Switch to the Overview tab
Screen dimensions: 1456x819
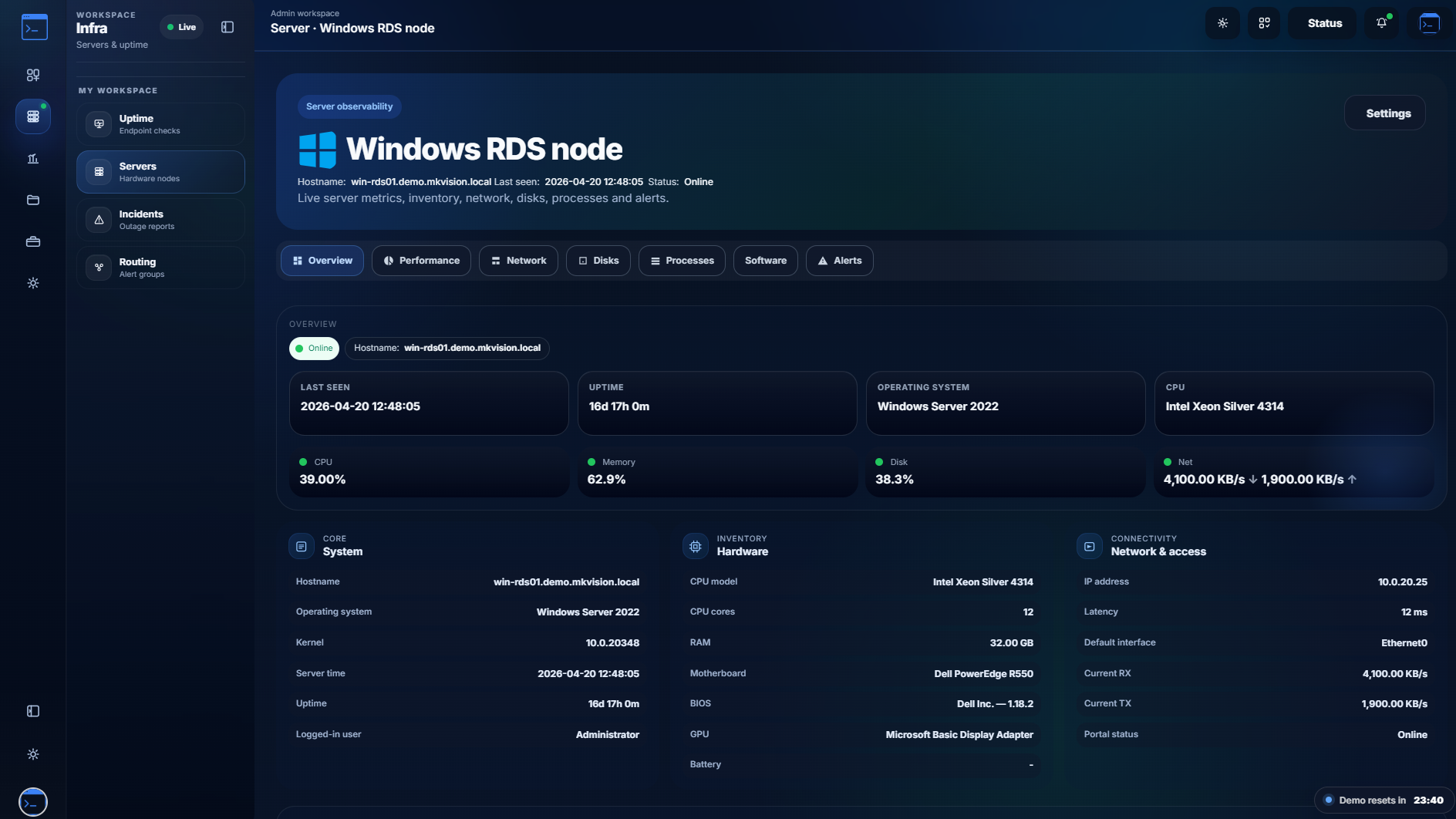click(x=322, y=261)
